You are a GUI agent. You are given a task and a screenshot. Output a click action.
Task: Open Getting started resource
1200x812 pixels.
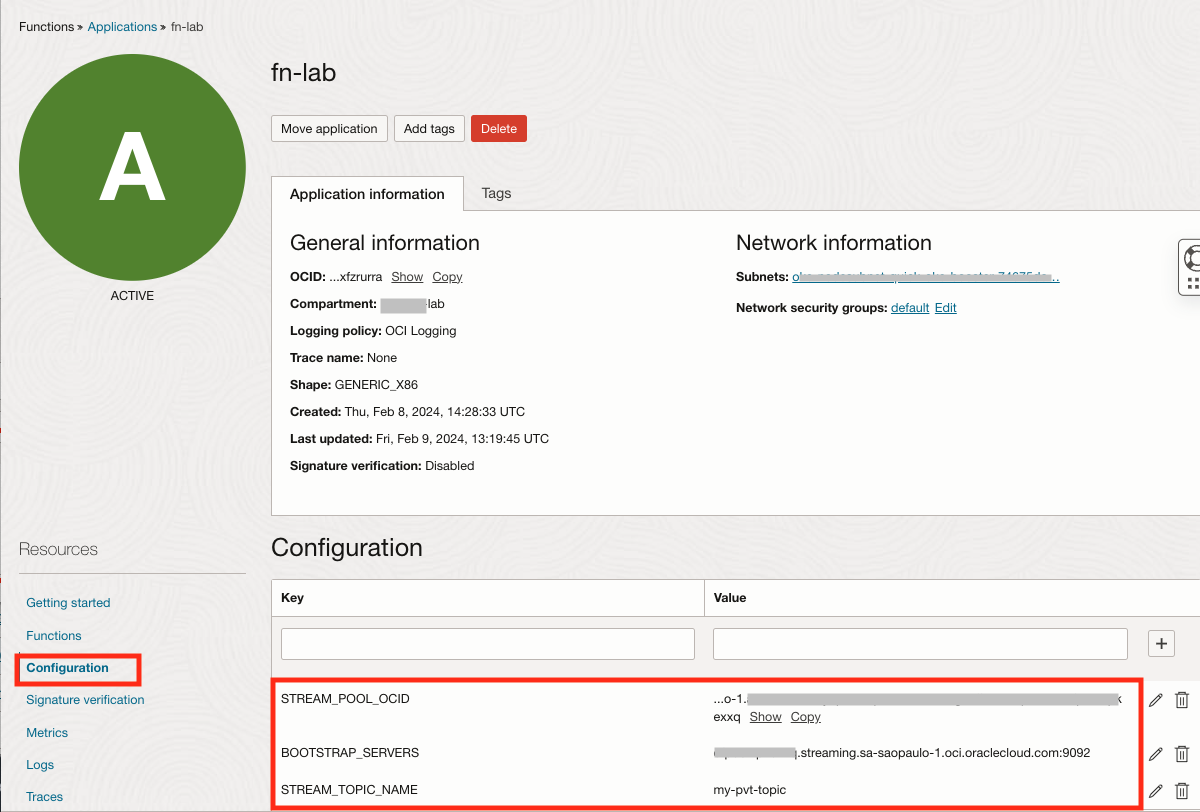68,603
